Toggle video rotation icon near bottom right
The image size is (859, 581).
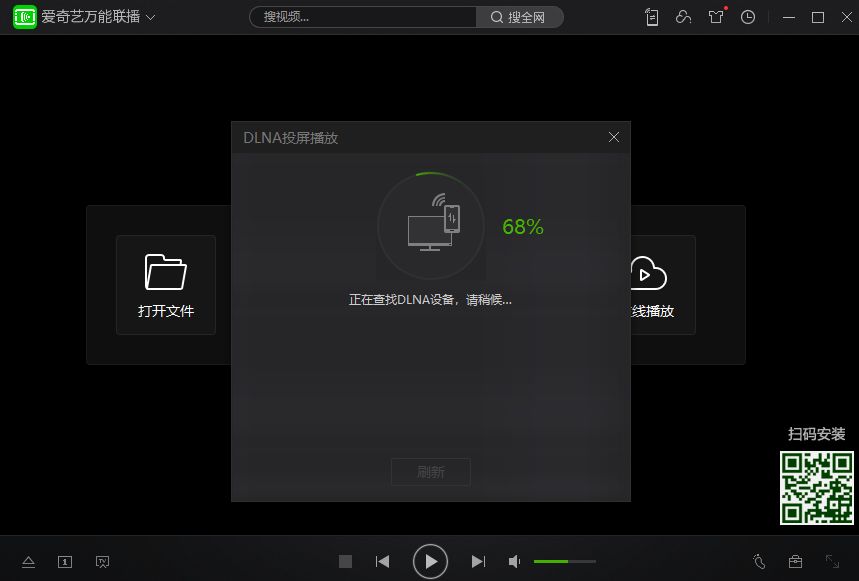759,562
